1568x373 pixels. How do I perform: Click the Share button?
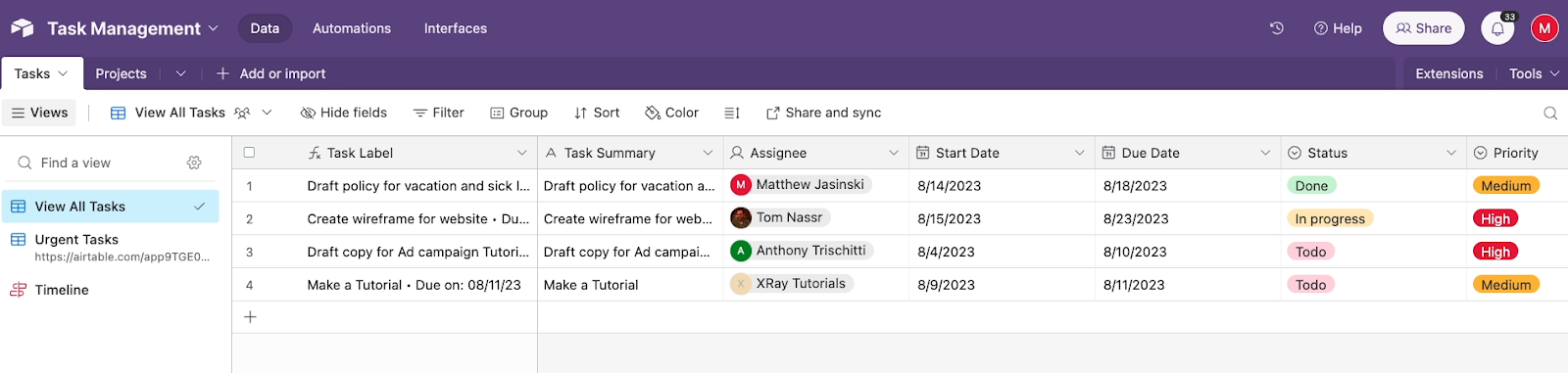coord(1424,28)
